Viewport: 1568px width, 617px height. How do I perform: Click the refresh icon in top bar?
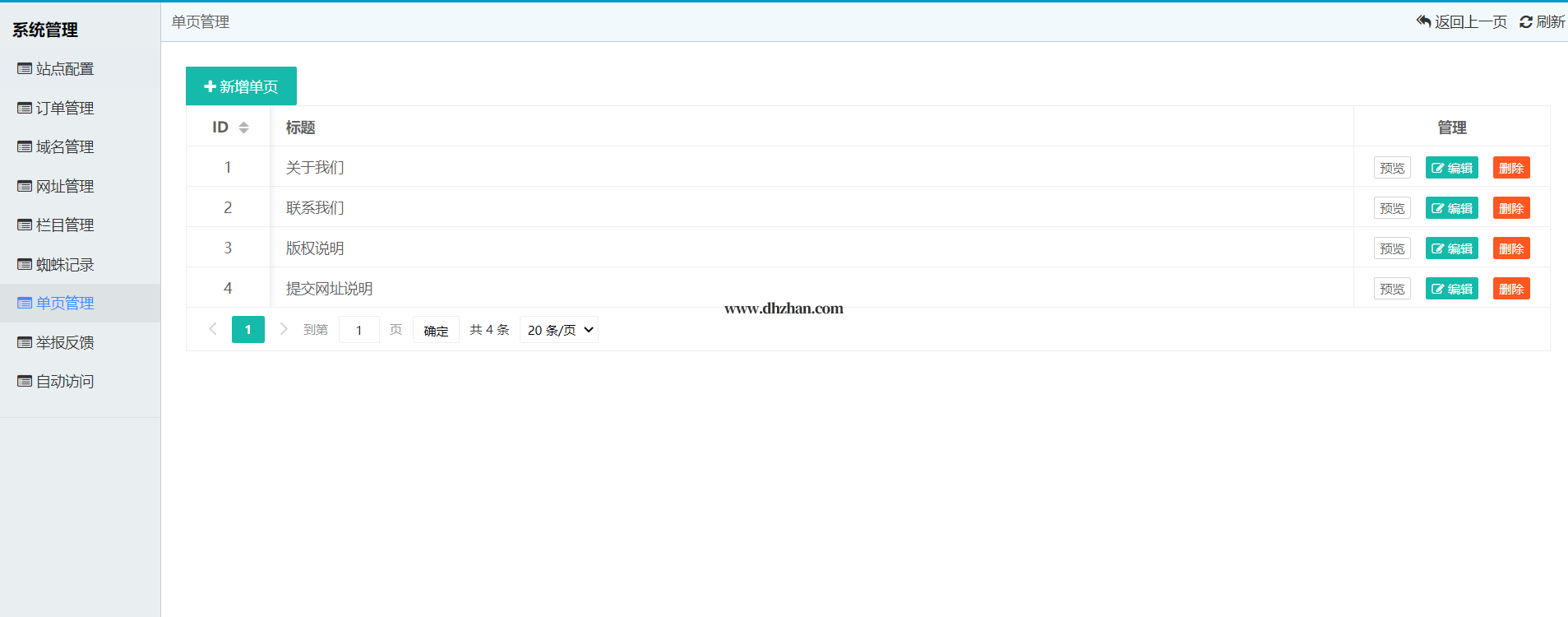[x=1525, y=22]
